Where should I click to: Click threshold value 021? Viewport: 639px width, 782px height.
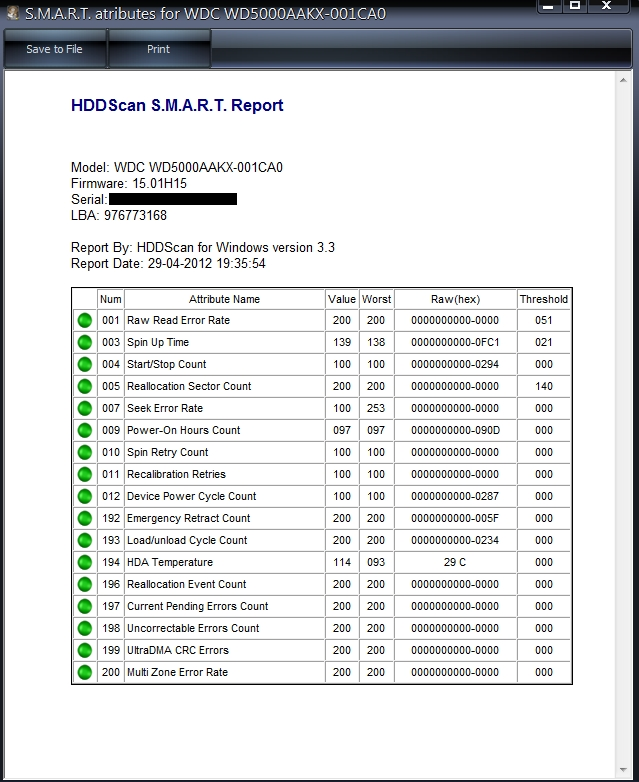coord(544,342)
